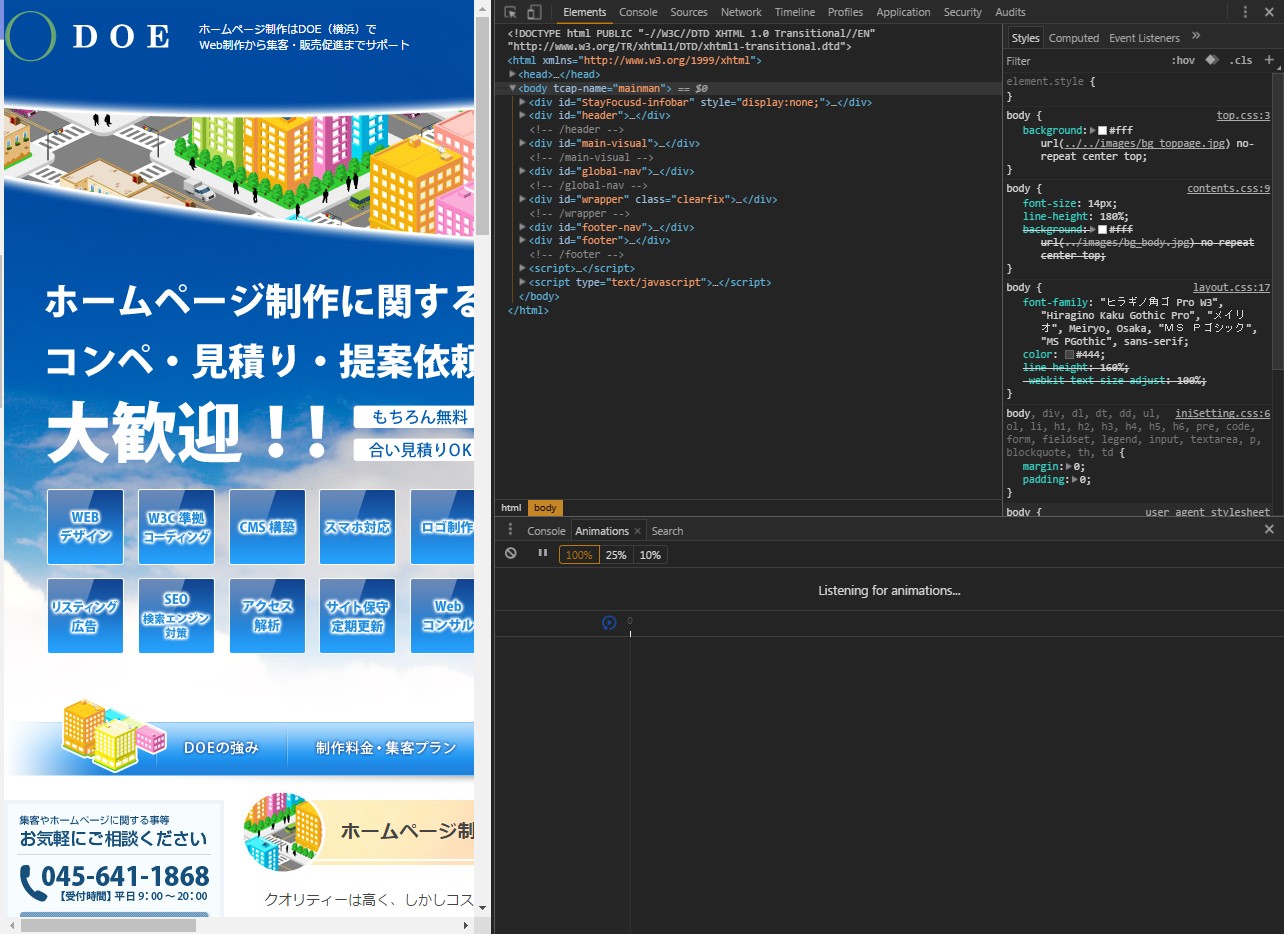Open the Network panel tab
Image resolution: width=1284 pixels, height=934 pixels.
pos(741,12)
